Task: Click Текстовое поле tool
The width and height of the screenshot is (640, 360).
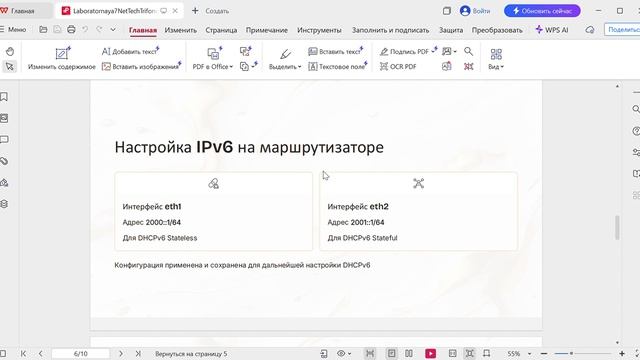Action: pos(338,67)
